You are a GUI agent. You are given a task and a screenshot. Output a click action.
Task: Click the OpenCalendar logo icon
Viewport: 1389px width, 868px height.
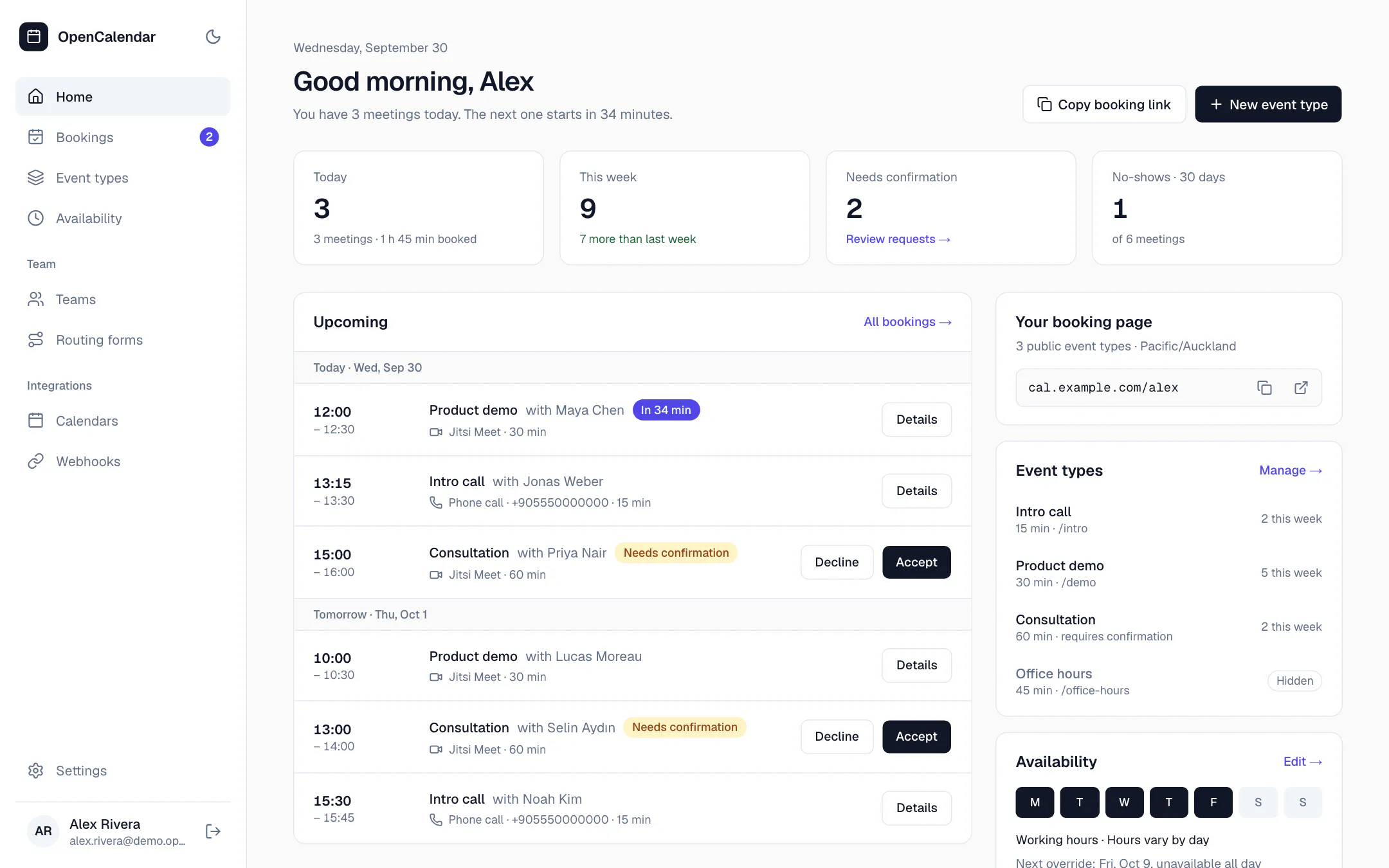[x=33, y=37]
